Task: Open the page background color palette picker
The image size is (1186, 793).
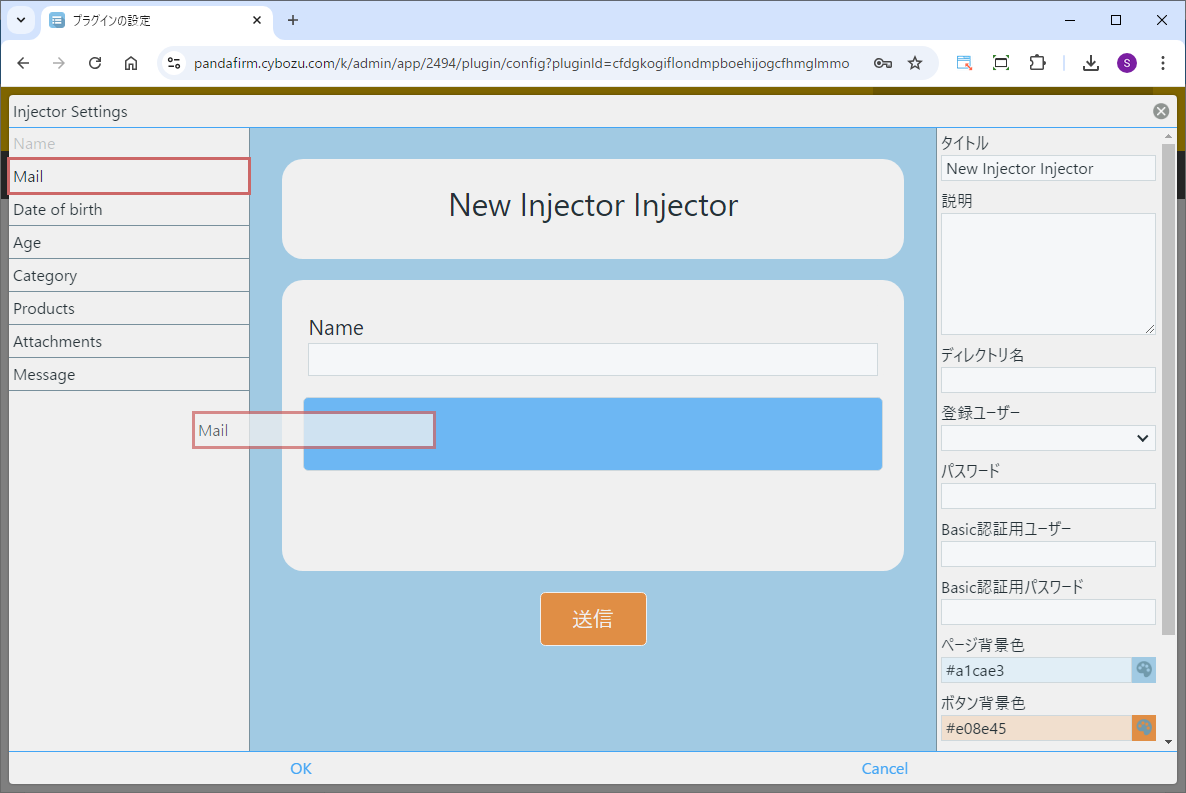Action: click(1143, 670)
